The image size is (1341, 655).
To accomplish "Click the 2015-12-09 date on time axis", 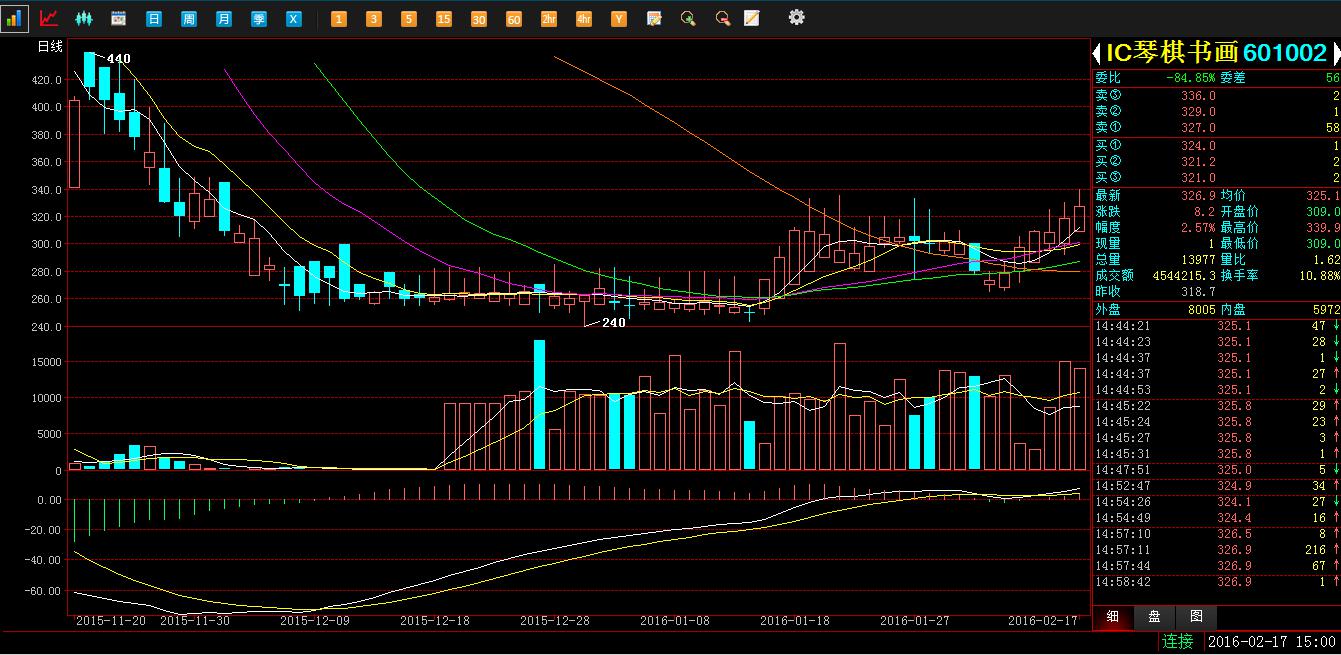I will [314, 621].
